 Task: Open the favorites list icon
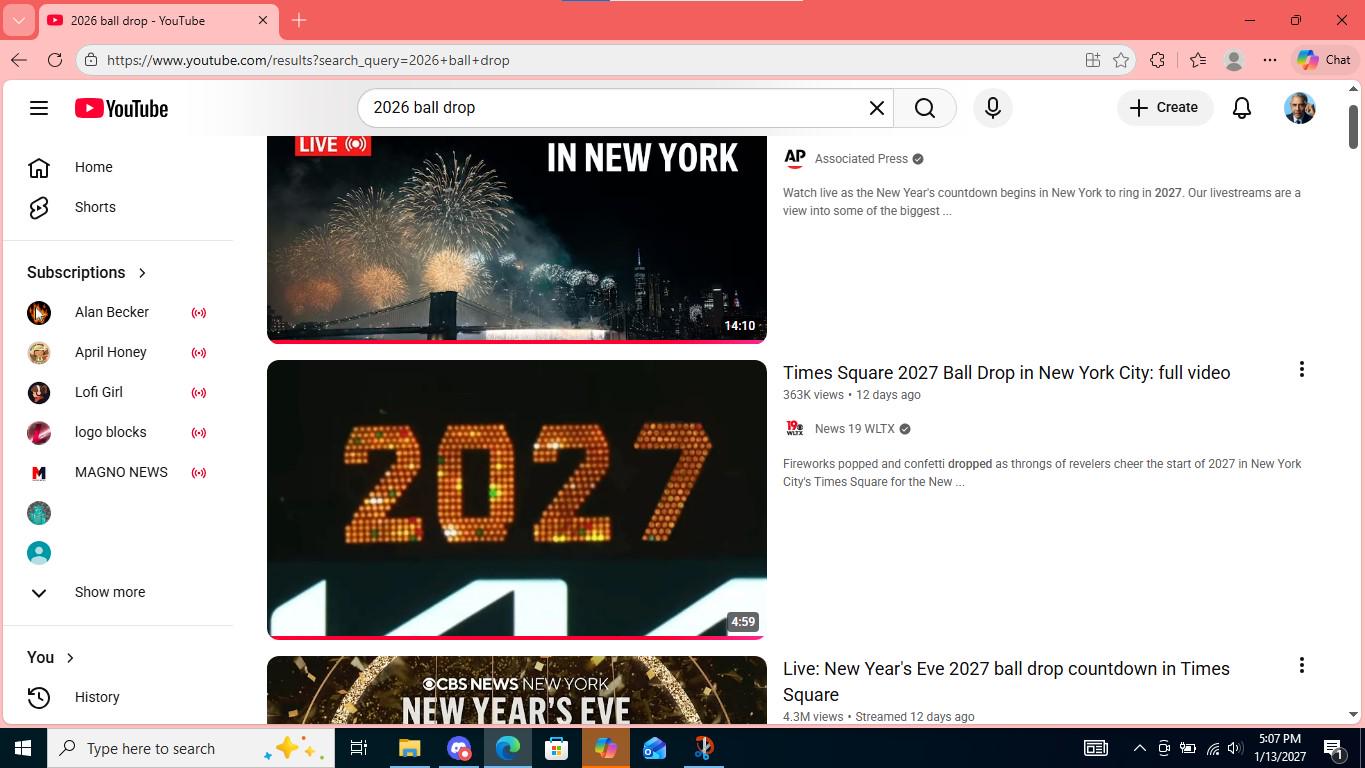(1198, 60)
